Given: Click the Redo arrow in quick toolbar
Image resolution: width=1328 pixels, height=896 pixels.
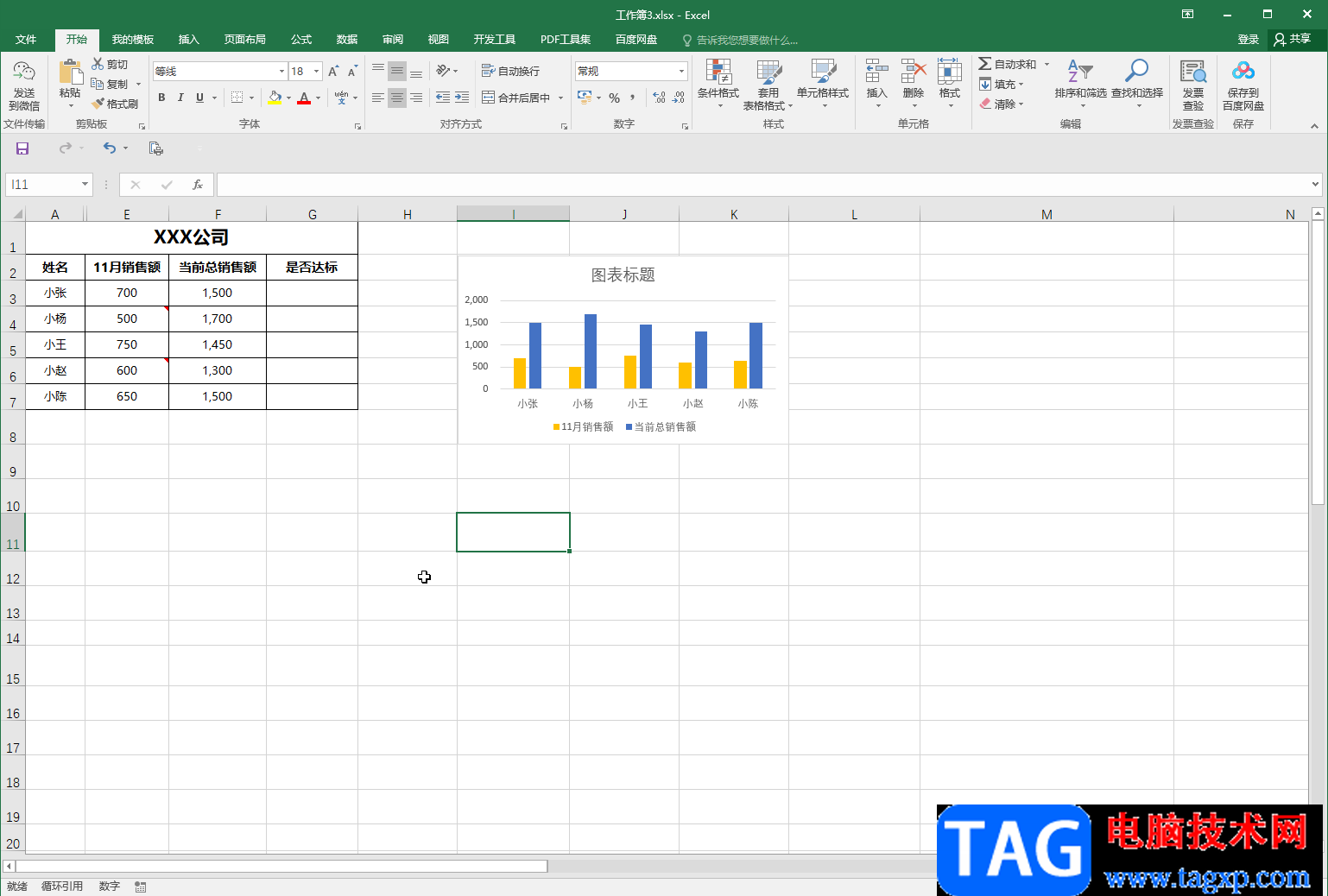Looking at the screenshot, I should tap(66, 148).
